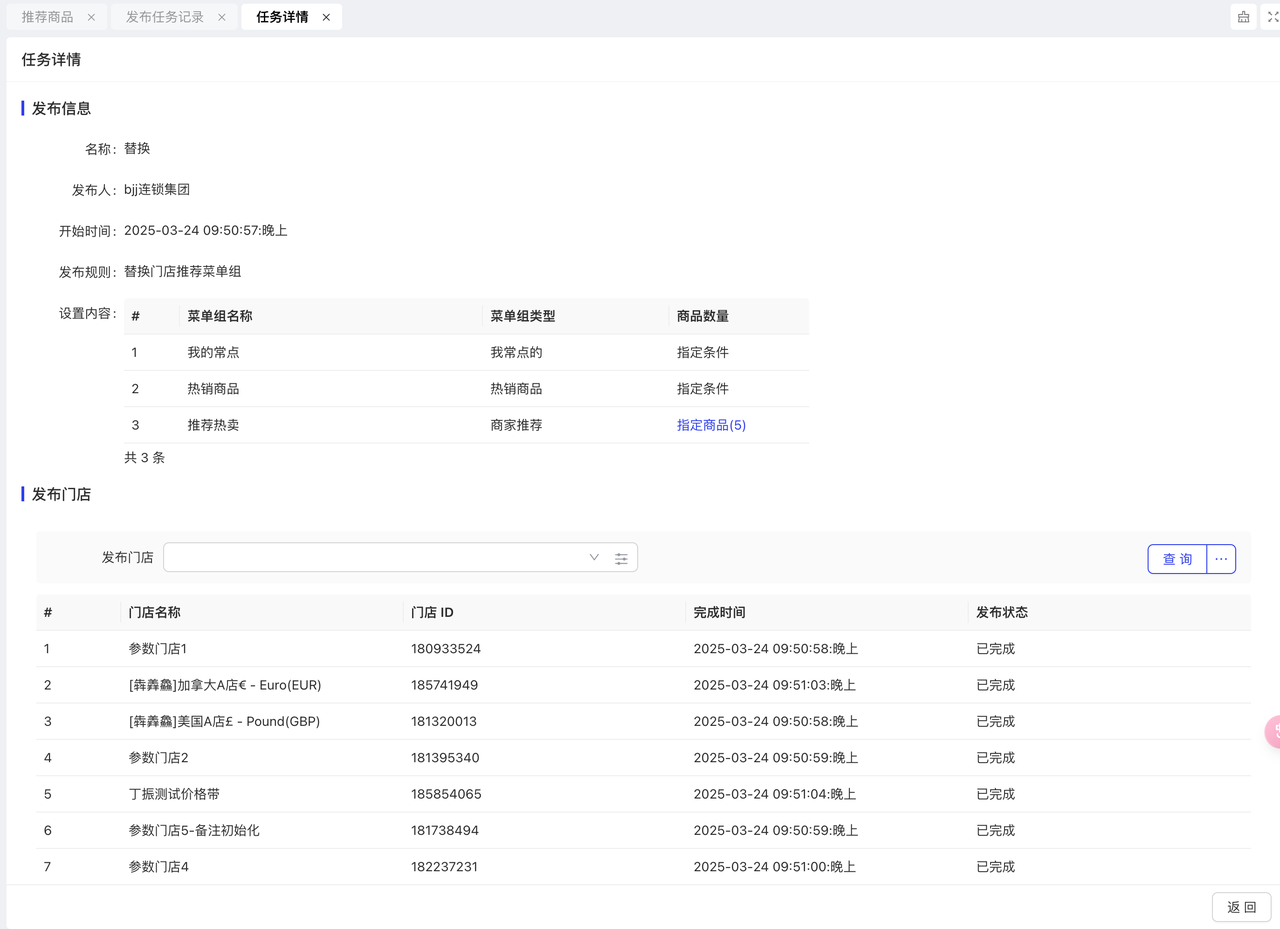Image resolution: width=1280 pixels, height=929 pixels.
Task: Click store ID 181738494
Action: pos(445,830)
